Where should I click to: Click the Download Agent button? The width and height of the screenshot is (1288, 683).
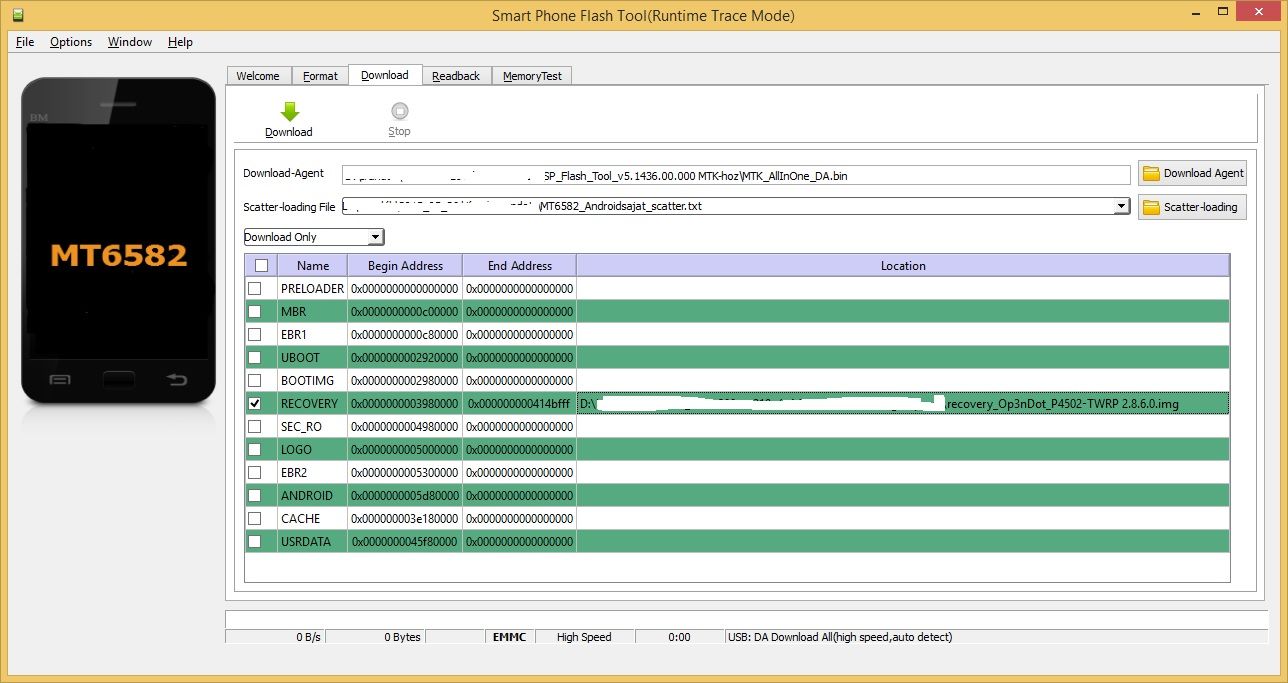pyautogui.click(x=1192, y=173)
